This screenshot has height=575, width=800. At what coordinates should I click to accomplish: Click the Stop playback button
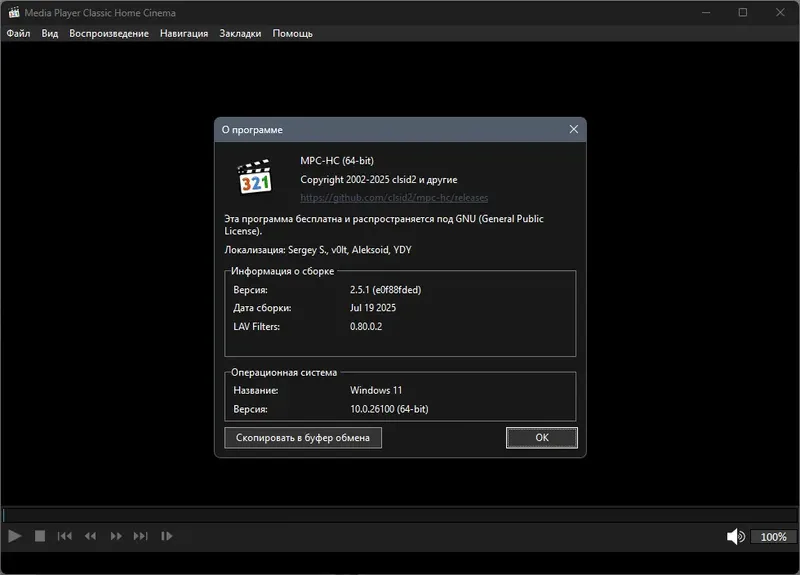(x=40, y=536)
